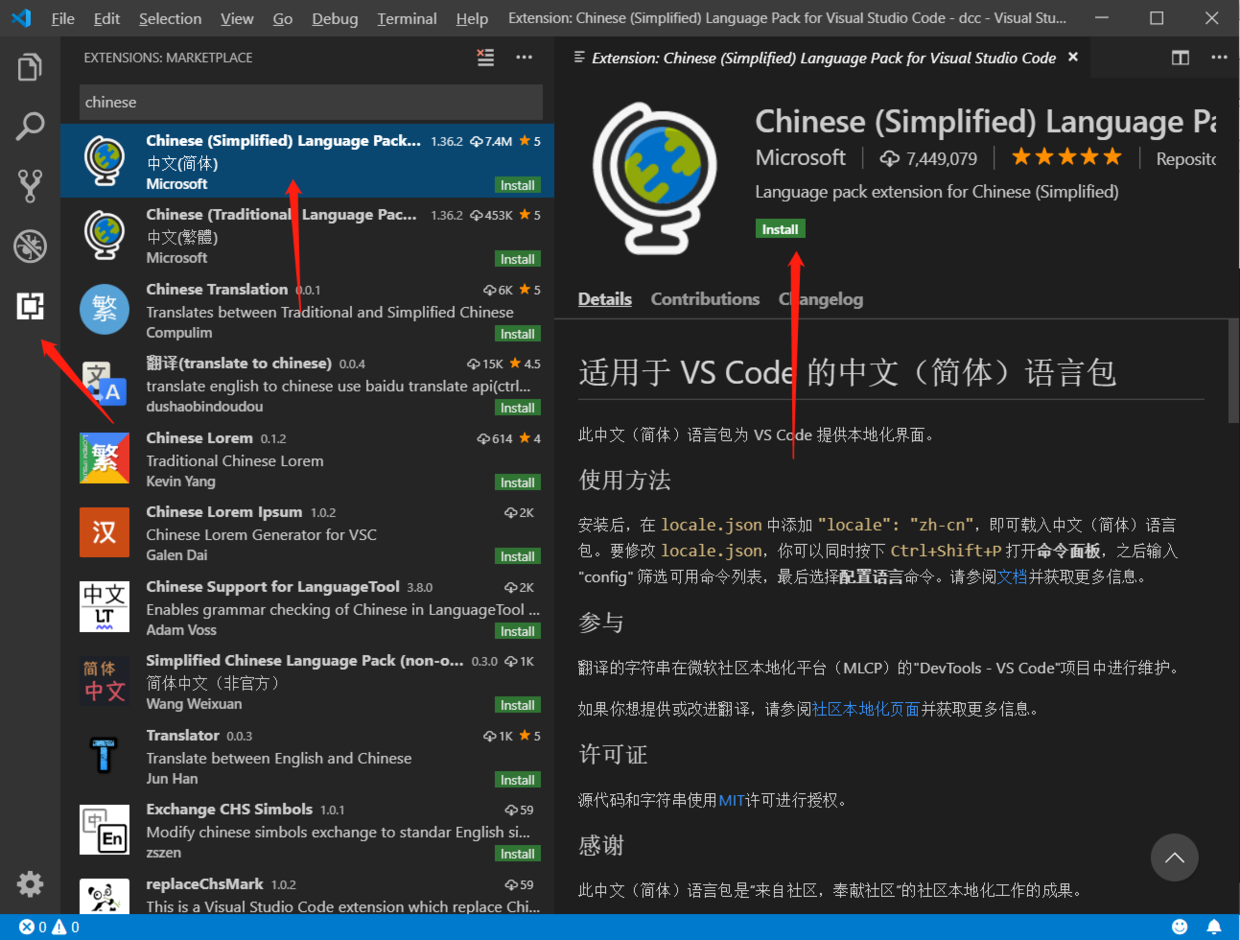Switch to the Details tab
The height and width of the screenshot is (940, 1240).
point(605,299)
